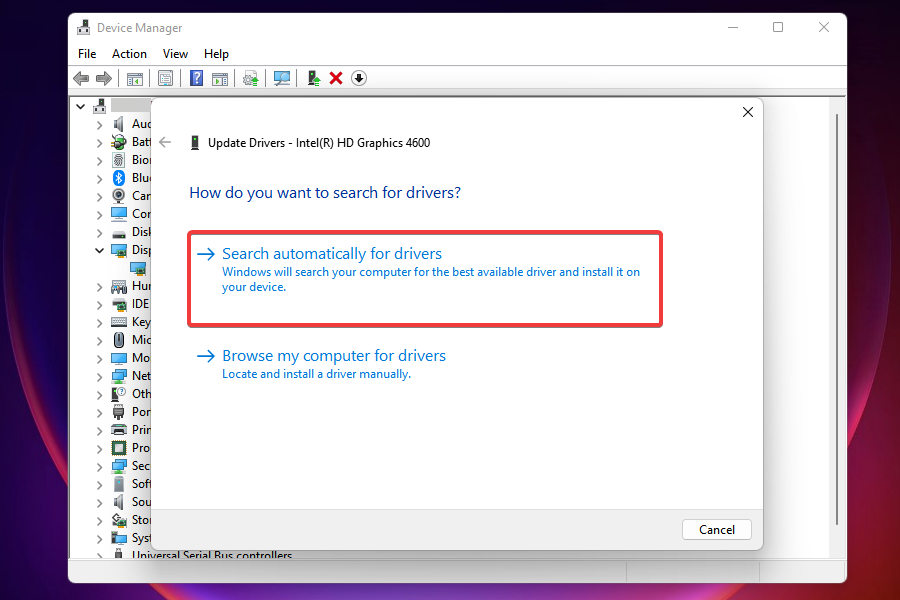Viewport: 900px width, 600px height.
Task: Click Scan for hardware changes monitor icon
Action: click(x=282, y=78)
